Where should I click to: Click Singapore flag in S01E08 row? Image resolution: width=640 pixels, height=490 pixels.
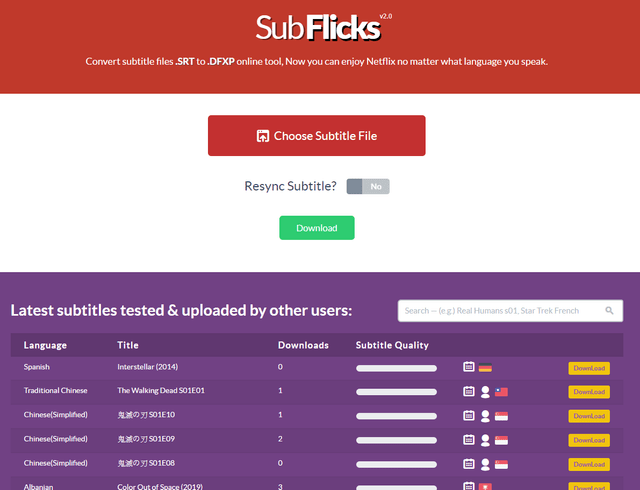501,464
